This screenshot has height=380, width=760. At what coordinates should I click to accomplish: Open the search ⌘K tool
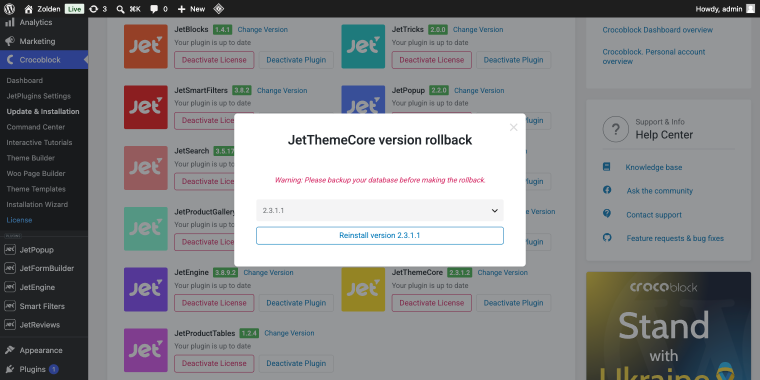point(128,9)
